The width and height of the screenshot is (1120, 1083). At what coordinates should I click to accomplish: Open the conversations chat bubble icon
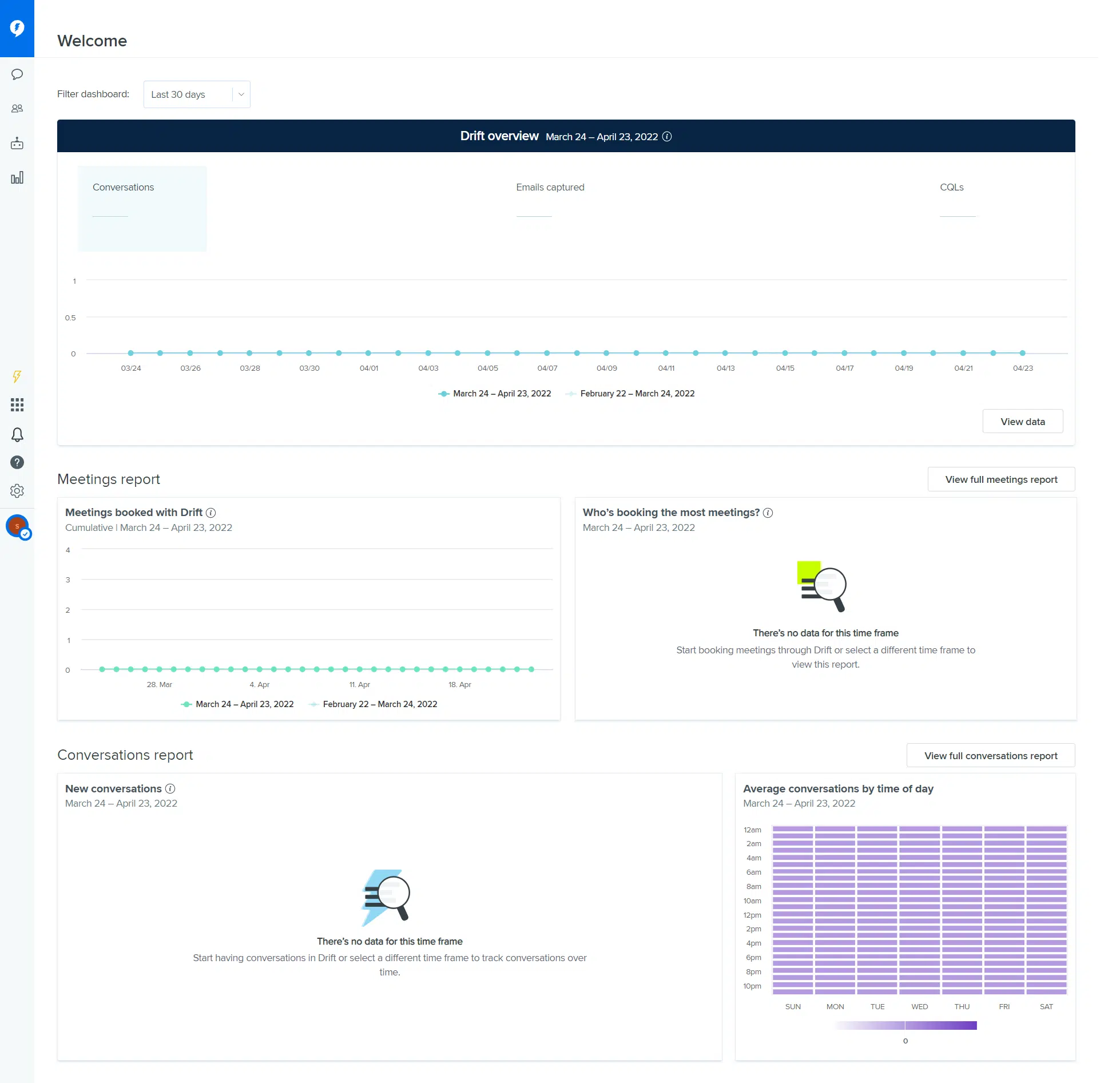[17, 74]
